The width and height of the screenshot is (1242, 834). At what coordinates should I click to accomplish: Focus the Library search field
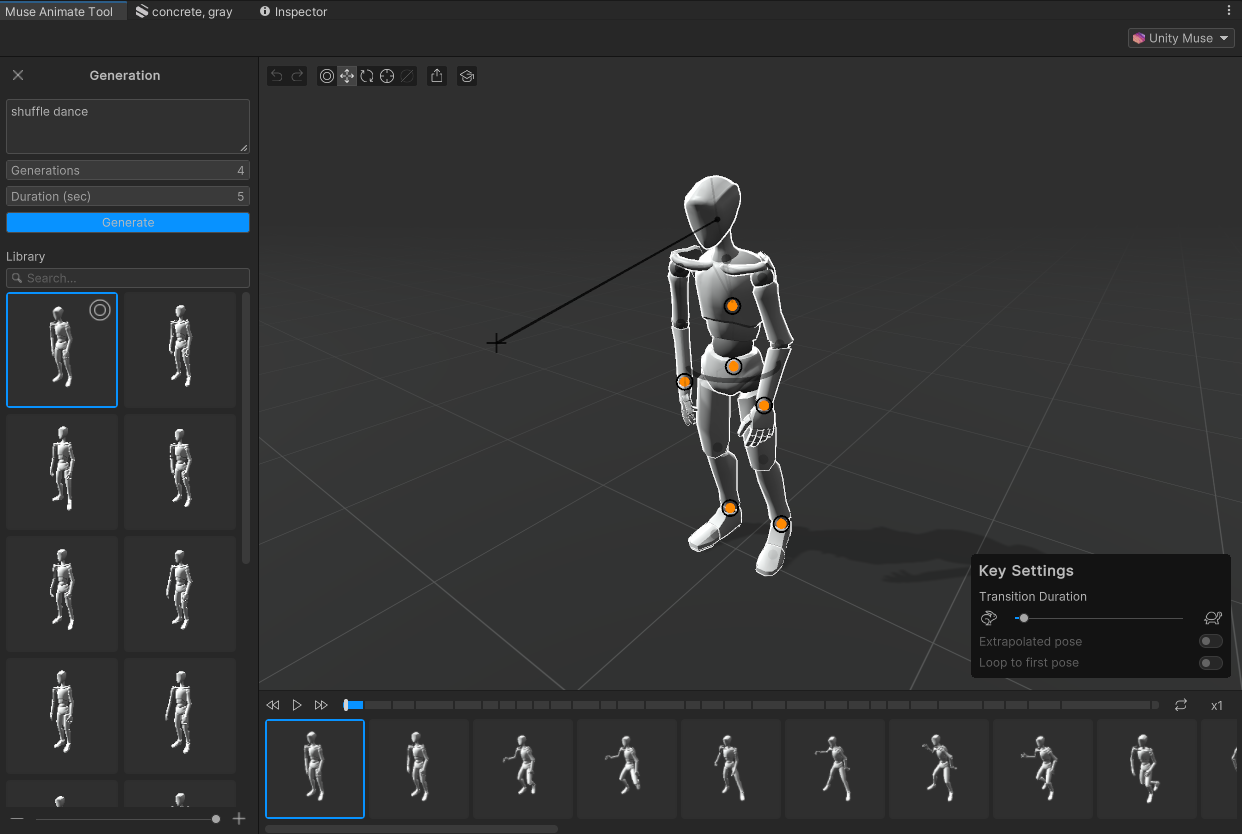(128, 278)
